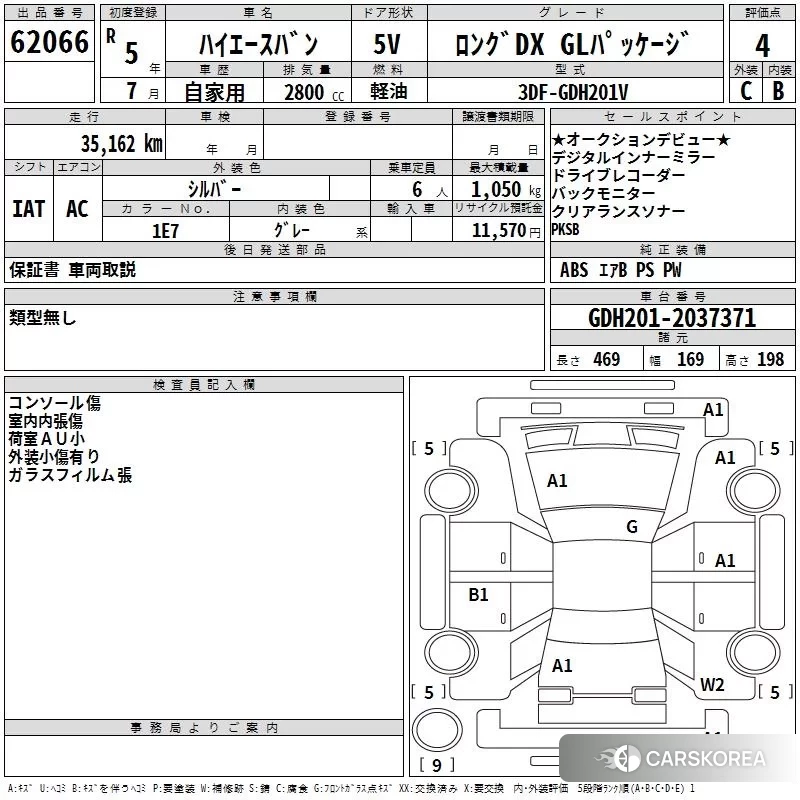Click the height value "198"
This screenshot has width=800, height=800.
[x=770, y=360]
